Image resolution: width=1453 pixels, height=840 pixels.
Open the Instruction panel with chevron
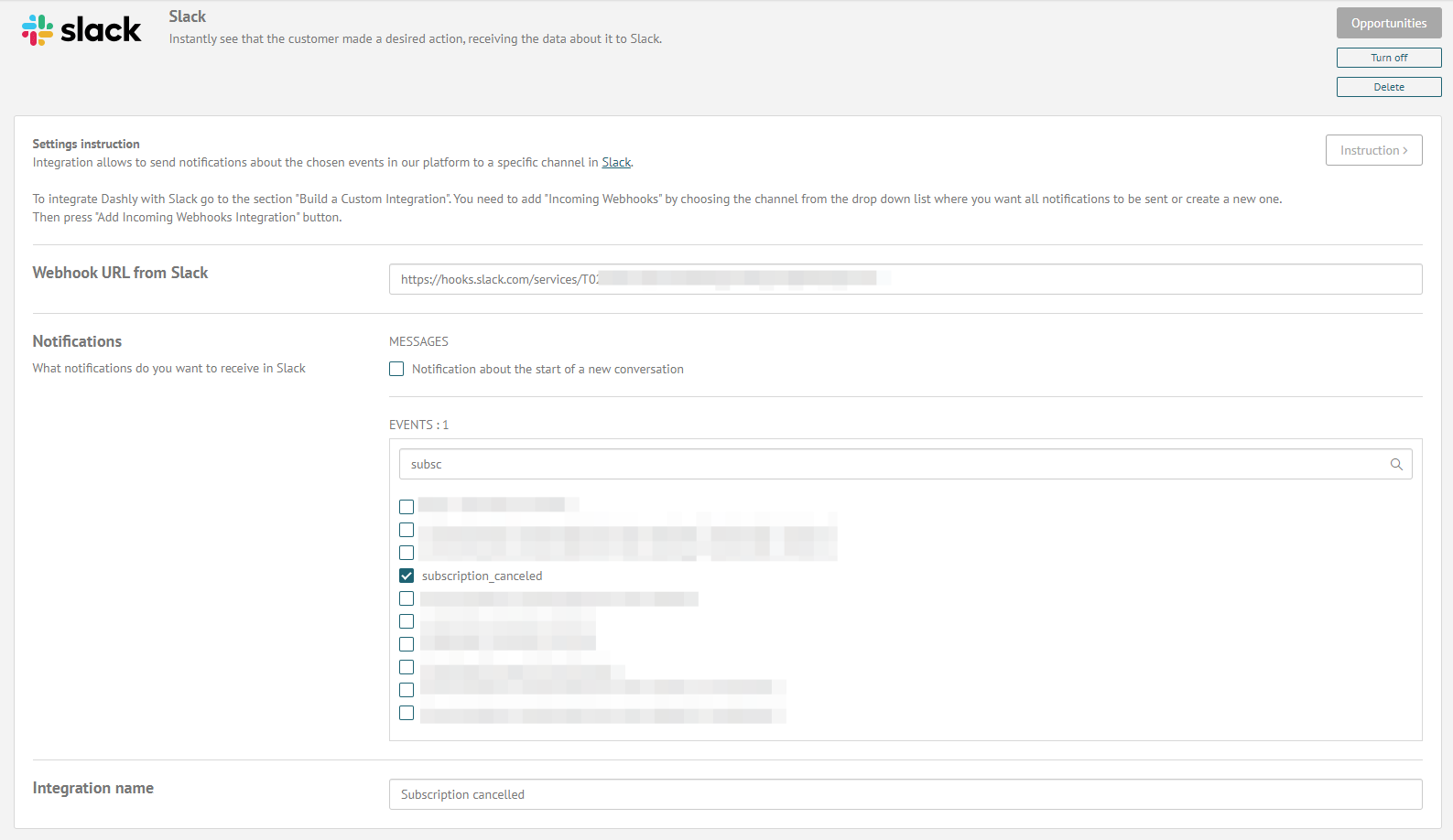[1373, 150]
